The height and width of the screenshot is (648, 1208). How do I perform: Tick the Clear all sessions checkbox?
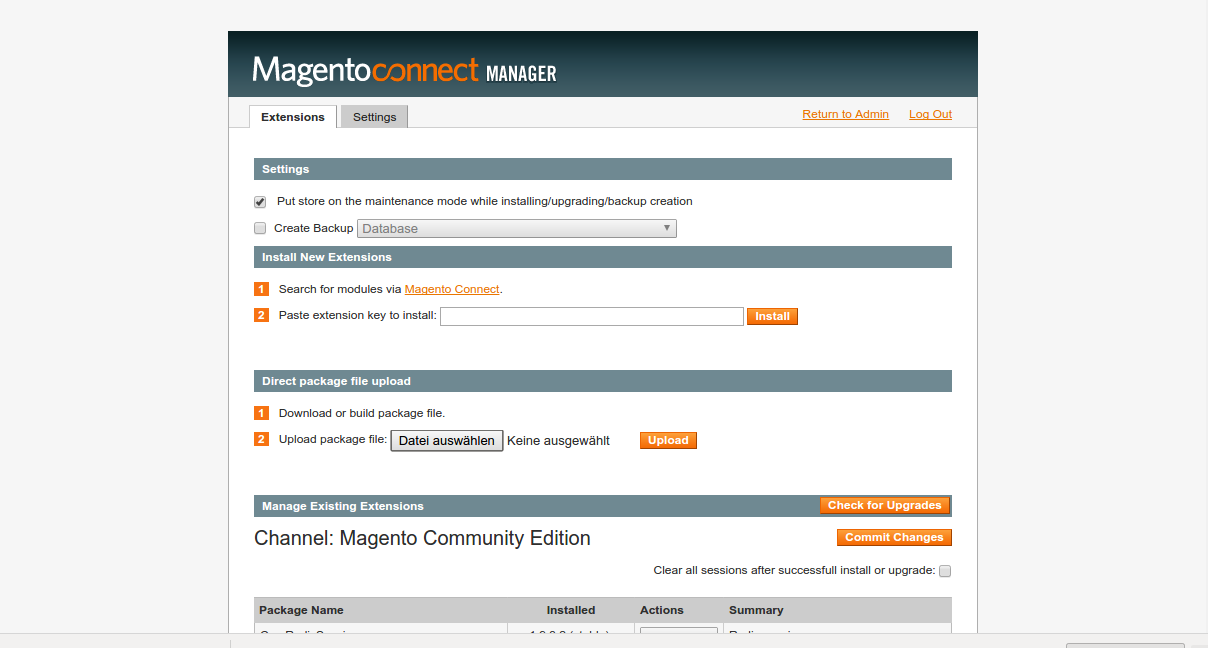click(945, 571)
